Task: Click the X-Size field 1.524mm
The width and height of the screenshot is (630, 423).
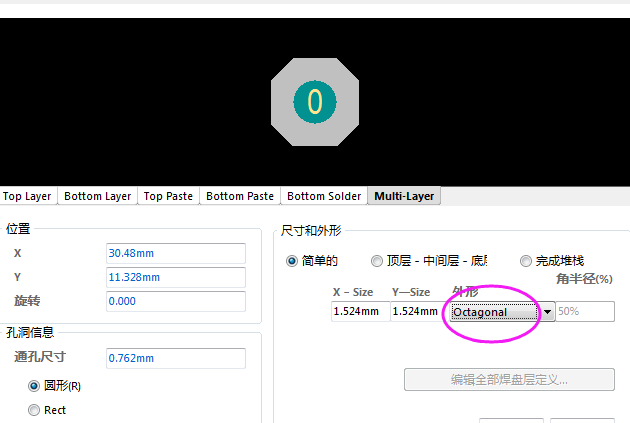Action: [x=360, y=312]
